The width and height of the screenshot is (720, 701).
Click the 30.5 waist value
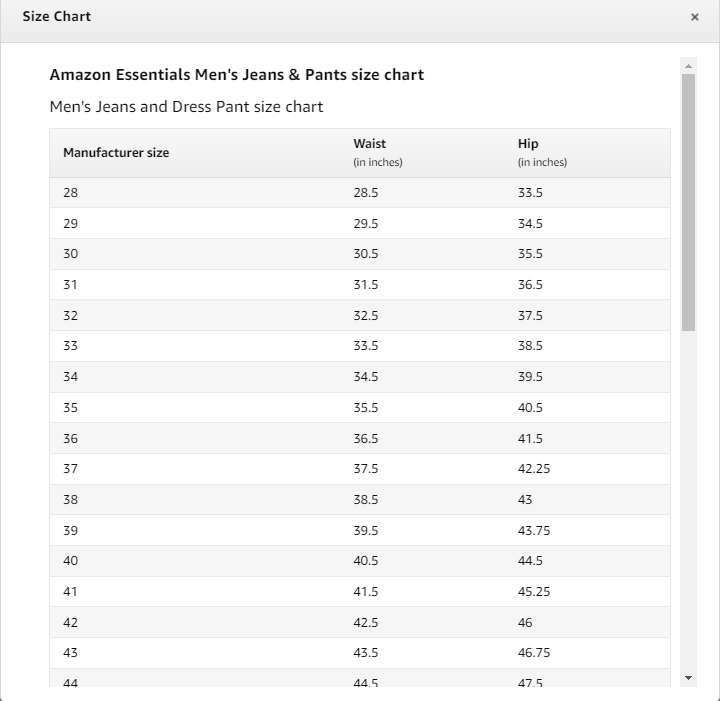(x=366, y=253)
